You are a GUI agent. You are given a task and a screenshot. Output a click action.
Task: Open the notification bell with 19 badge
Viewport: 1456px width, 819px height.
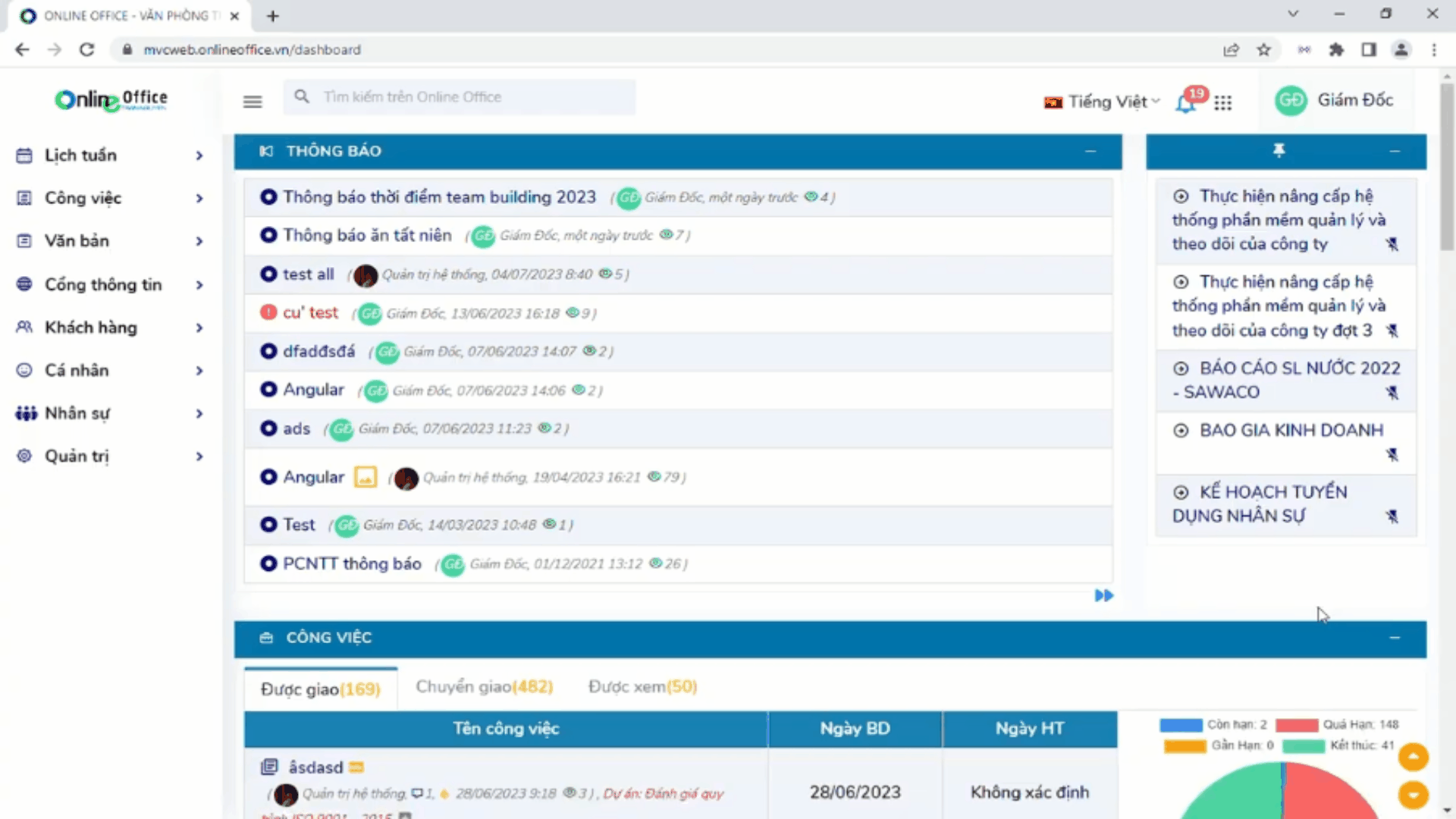point(1186,102)
